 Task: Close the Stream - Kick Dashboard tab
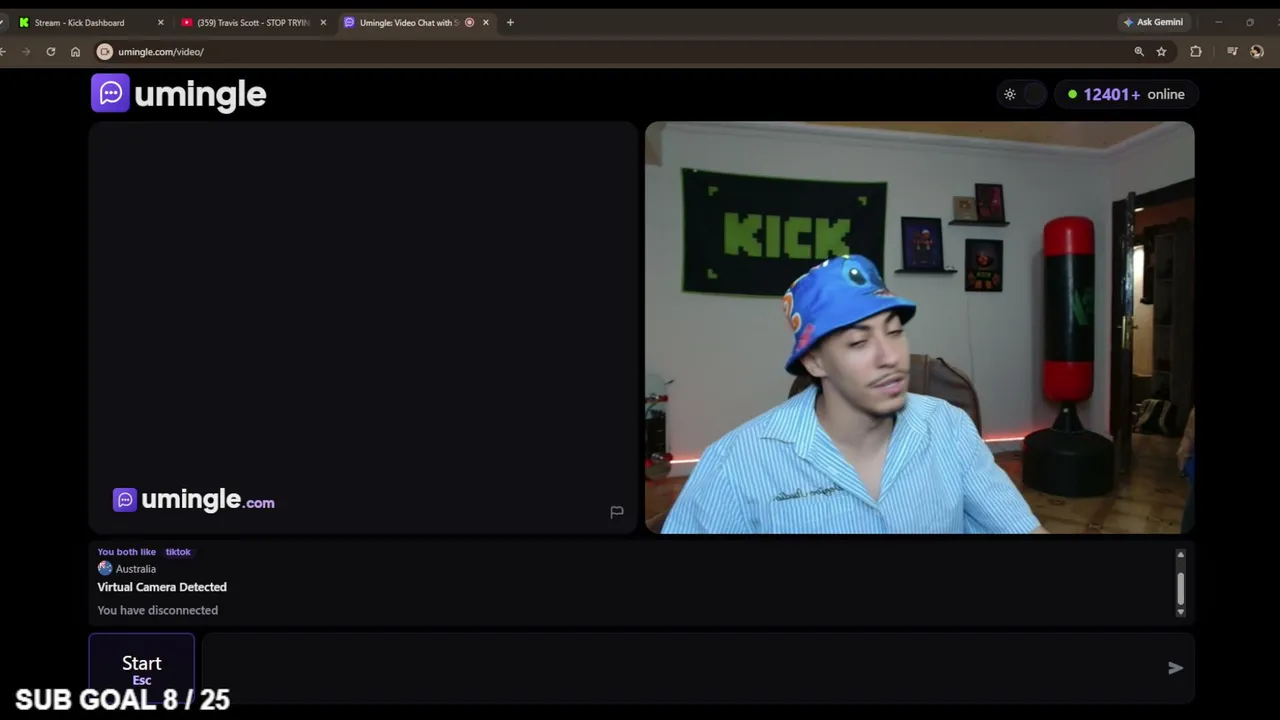(x=160, y=22)
